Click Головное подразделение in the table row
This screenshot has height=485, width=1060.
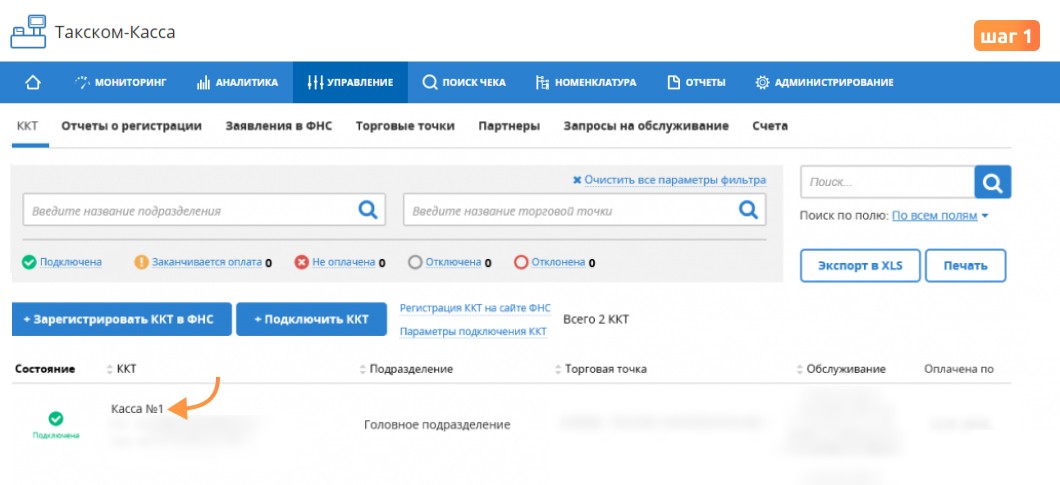(437, 425)
